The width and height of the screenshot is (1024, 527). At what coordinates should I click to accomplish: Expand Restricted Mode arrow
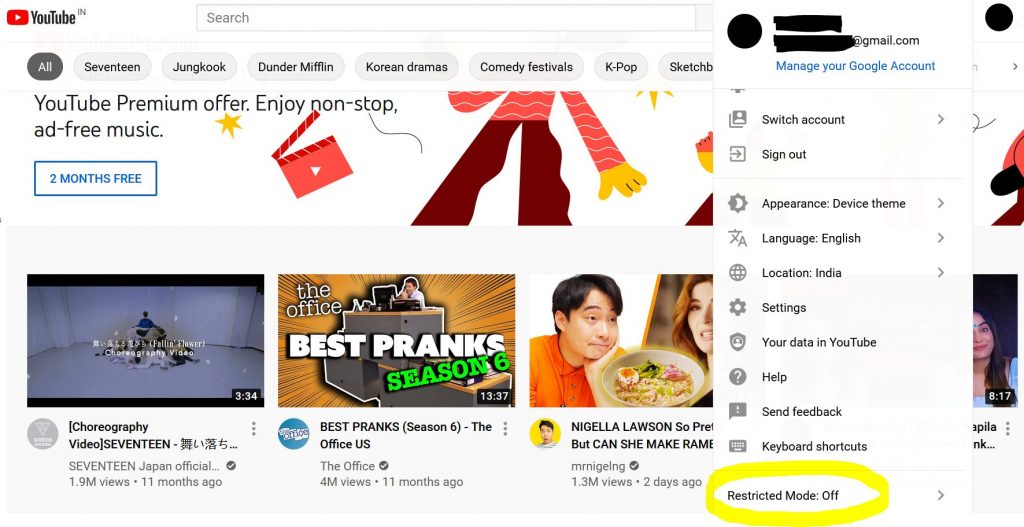click(x=940, y=495)
